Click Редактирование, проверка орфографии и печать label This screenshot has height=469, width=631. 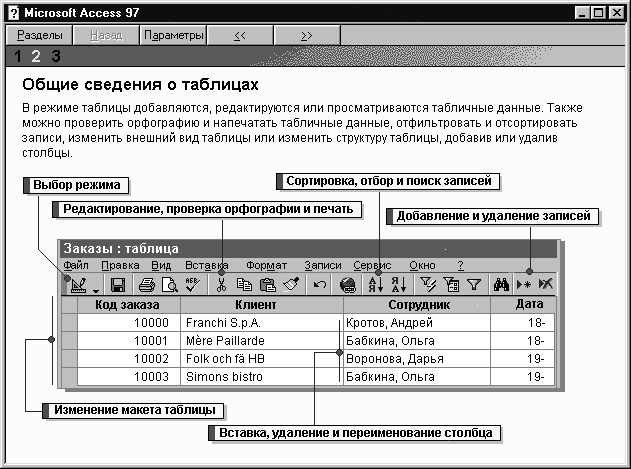(207, 209)
